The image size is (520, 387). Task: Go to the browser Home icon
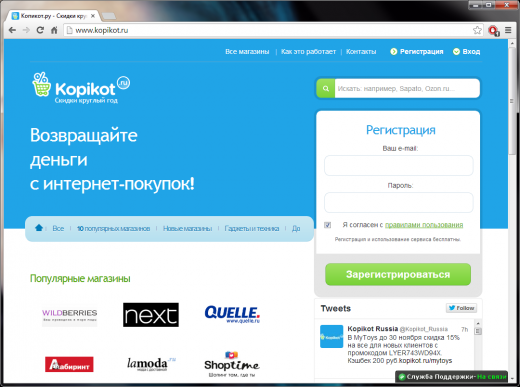pyautogui.click(x=54, y=30)
